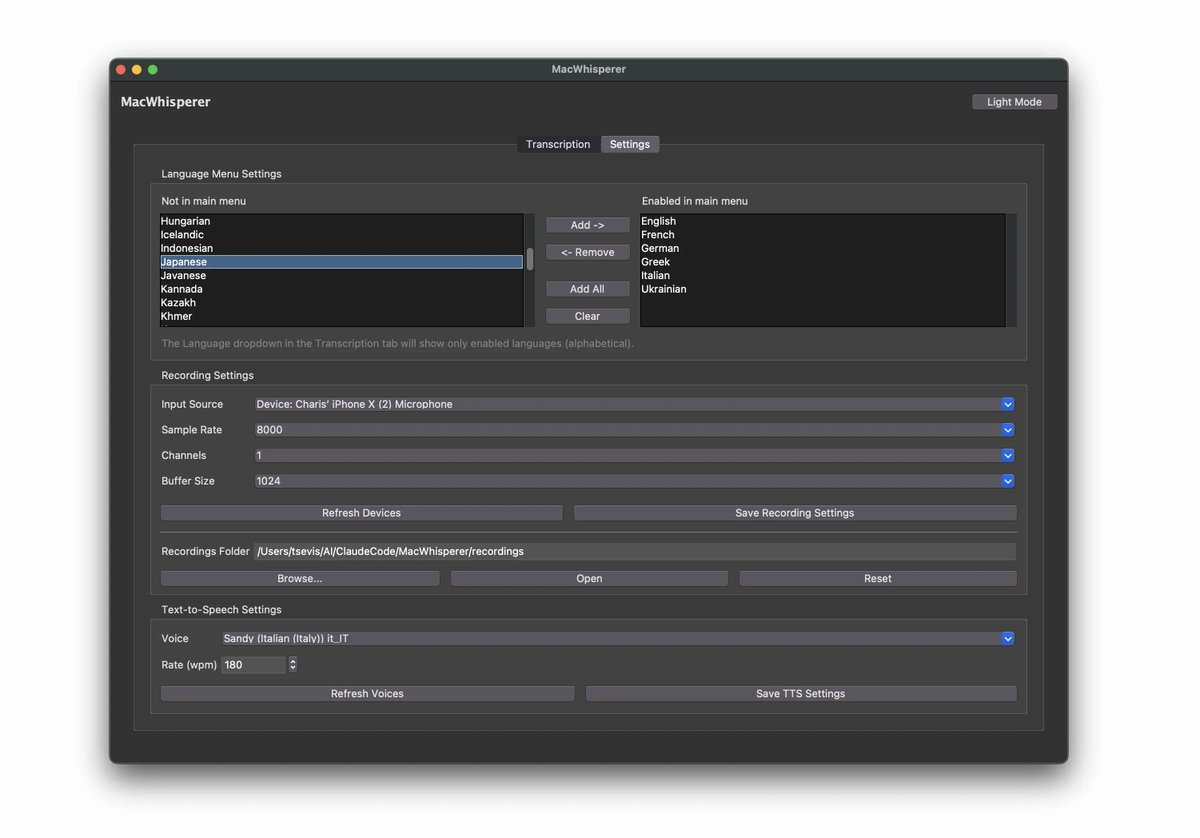Select Javanese in the language list
Viewport: 1200px width, 838px height.
341,275
